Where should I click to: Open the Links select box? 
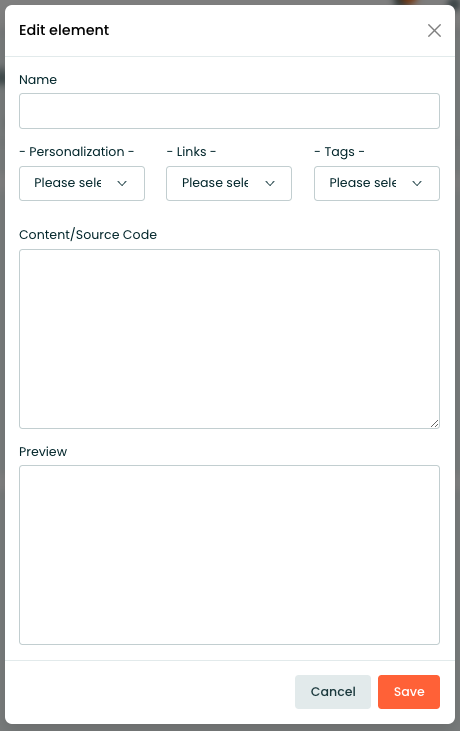(229, 183)
